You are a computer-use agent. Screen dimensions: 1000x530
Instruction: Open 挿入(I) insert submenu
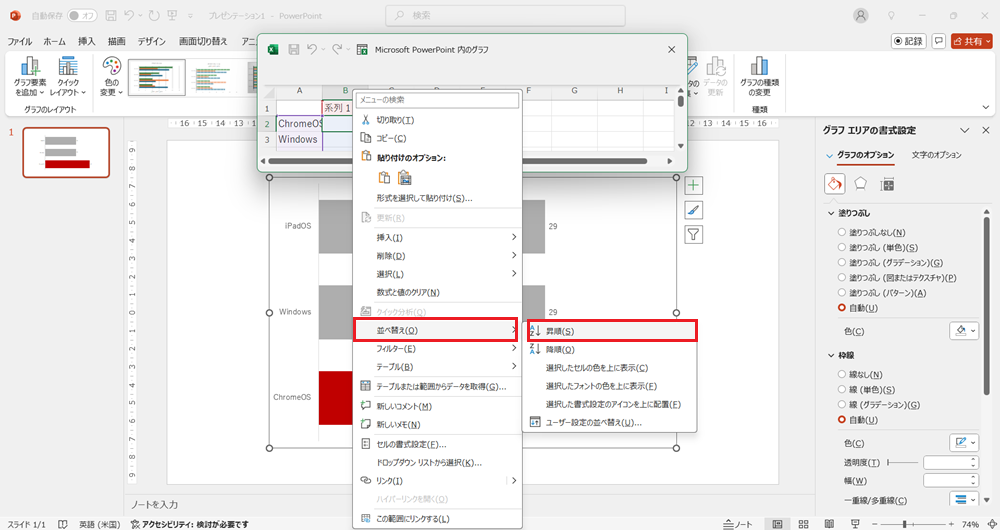(x=438, y=237)
